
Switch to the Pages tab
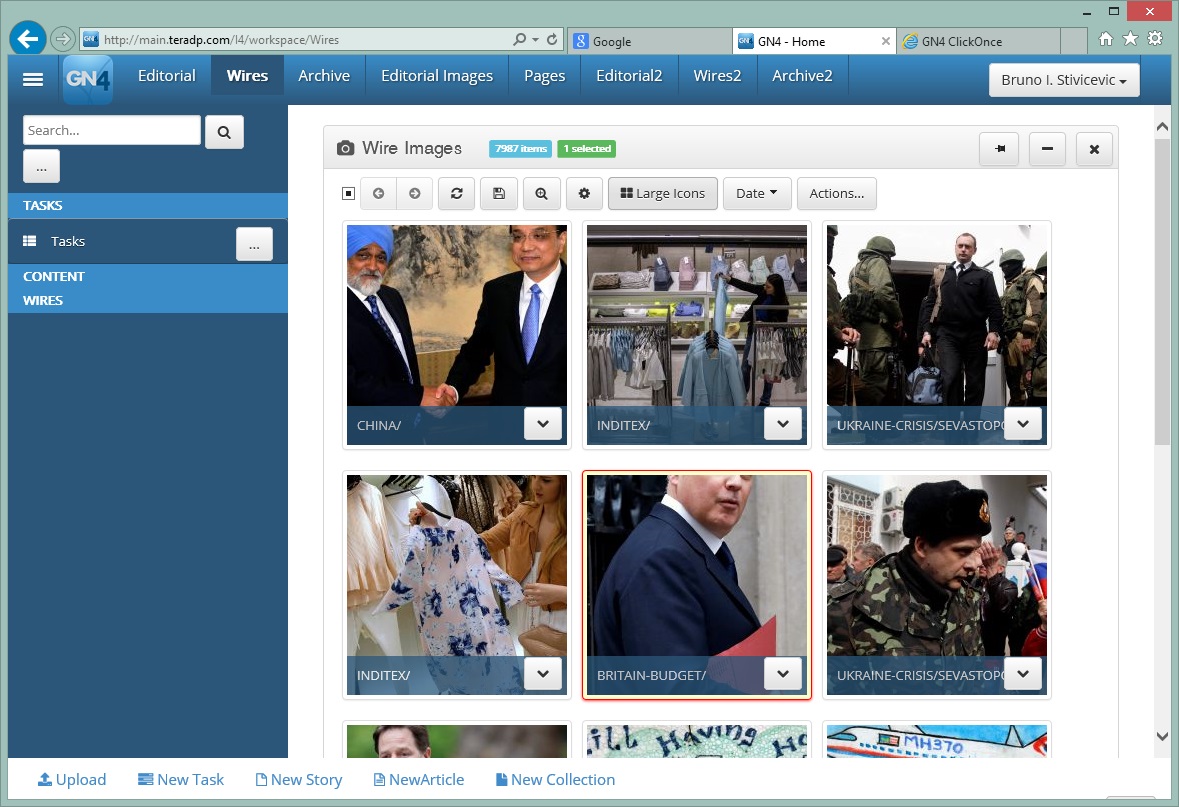pyautogui.click(x=544, y=76)
